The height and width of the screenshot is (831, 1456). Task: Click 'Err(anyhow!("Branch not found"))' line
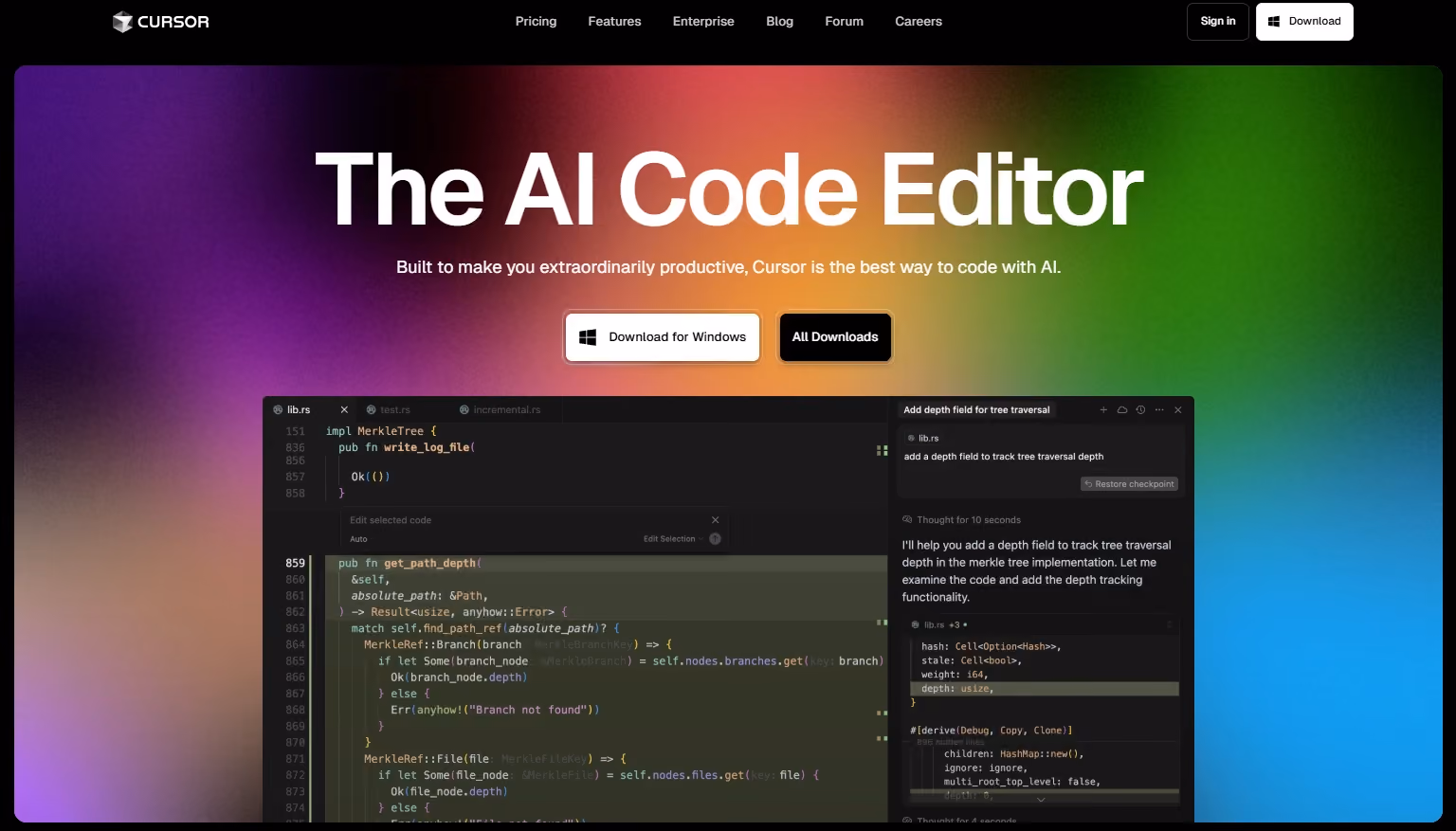495,710
